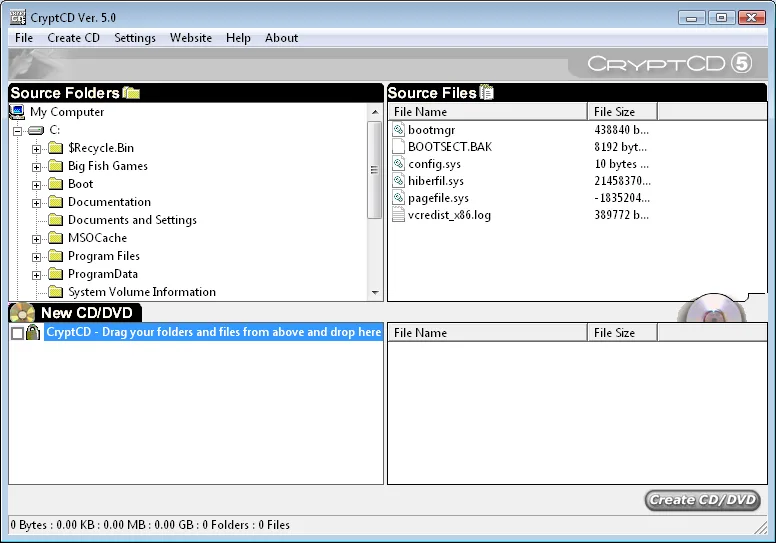Screen dimensions: 776x543
Task: Click the Source Folders vertical scrollbar thumb
Action: point(375,170)
